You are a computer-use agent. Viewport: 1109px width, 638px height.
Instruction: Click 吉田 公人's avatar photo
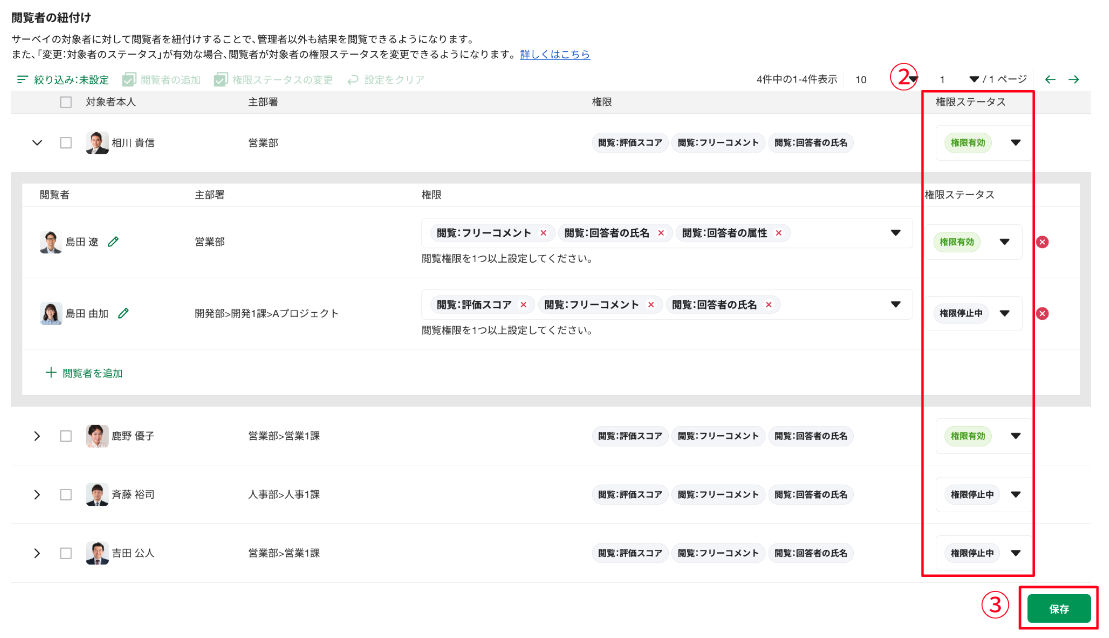coord(97,553)
